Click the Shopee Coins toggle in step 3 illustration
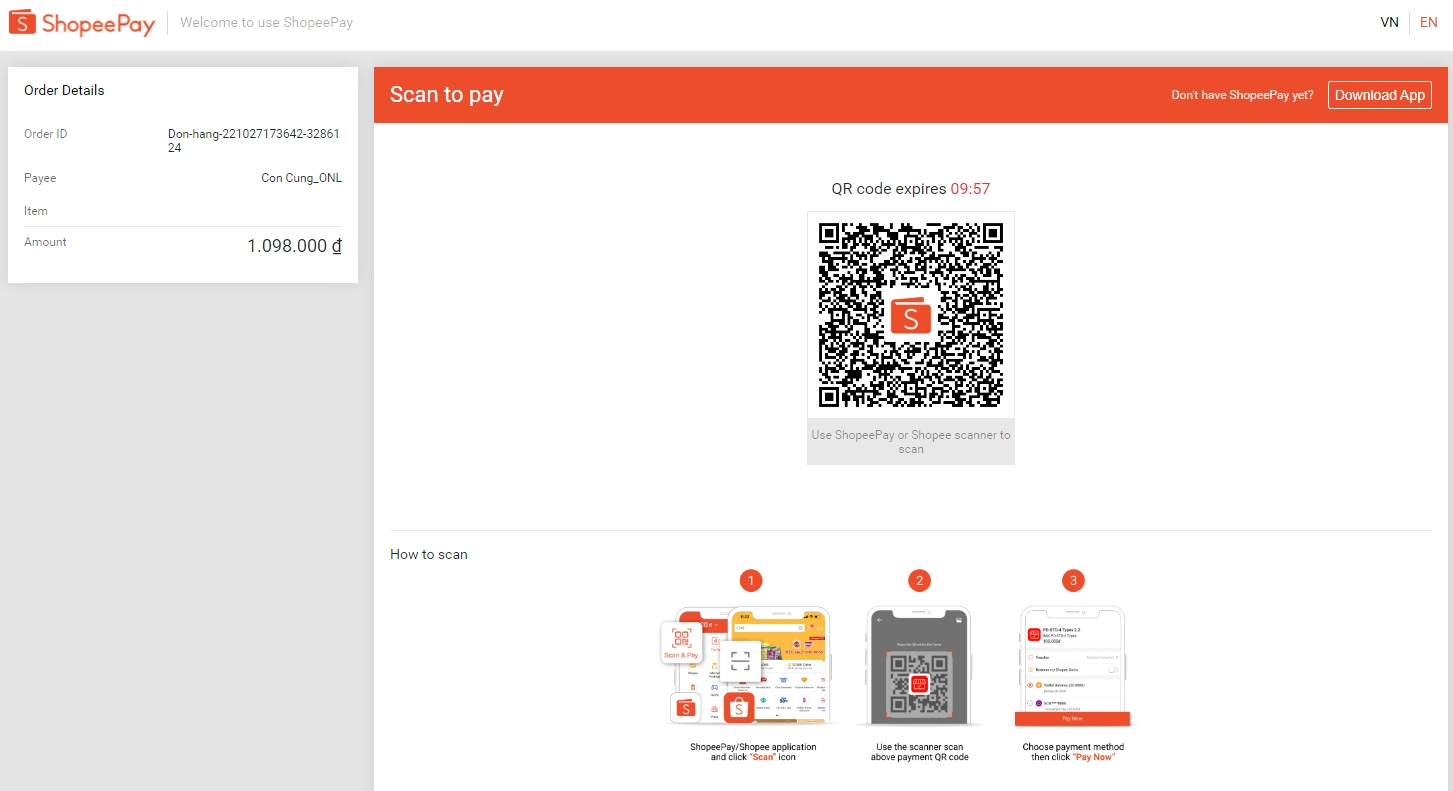The image size is (1453, 791). [x=1111, y=669]
